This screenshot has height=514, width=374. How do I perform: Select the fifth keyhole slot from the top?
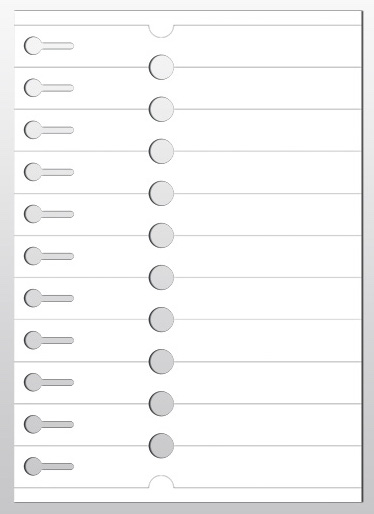(49, 214)
